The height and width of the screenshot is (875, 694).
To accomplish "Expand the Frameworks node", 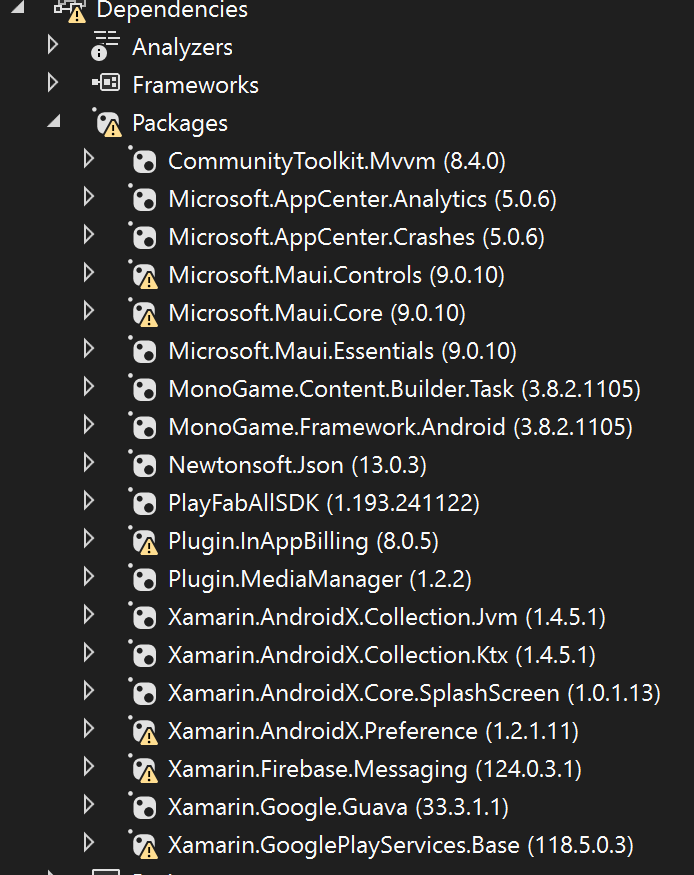I will click(x=53, y=84).
